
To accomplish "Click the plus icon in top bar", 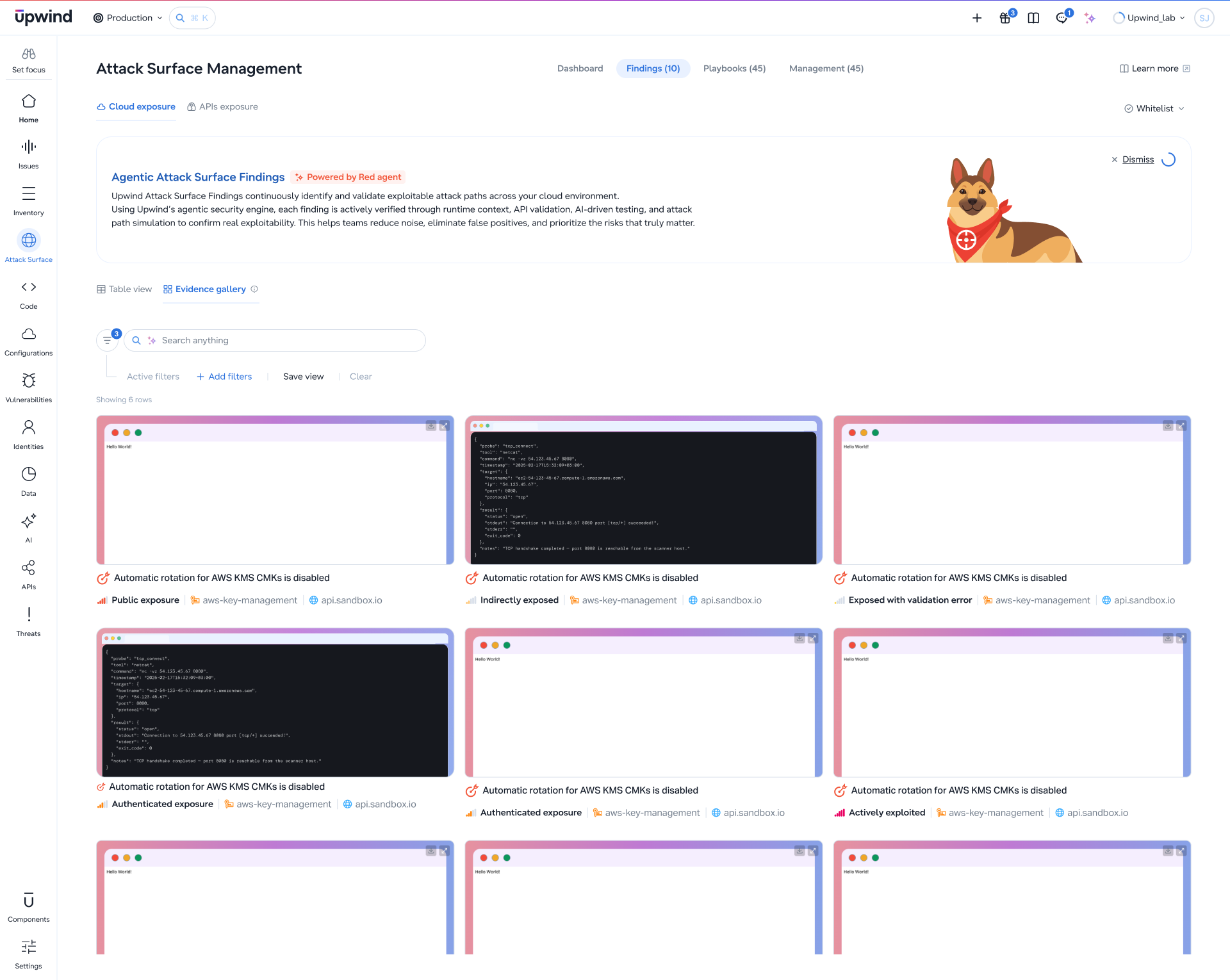I will (x=977, y=18).
